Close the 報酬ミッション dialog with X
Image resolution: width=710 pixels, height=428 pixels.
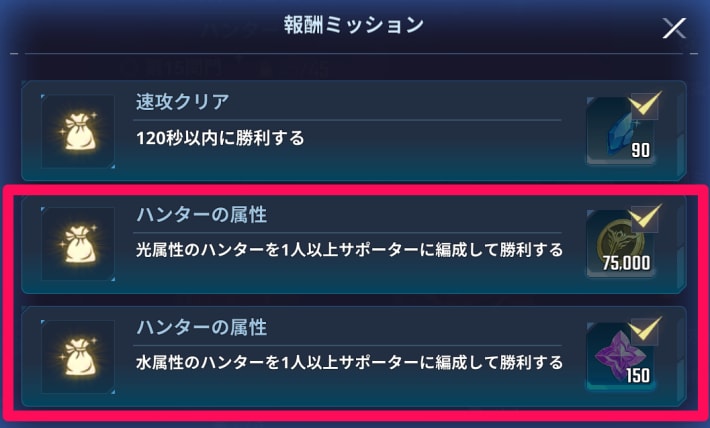[x=674, y=29]
